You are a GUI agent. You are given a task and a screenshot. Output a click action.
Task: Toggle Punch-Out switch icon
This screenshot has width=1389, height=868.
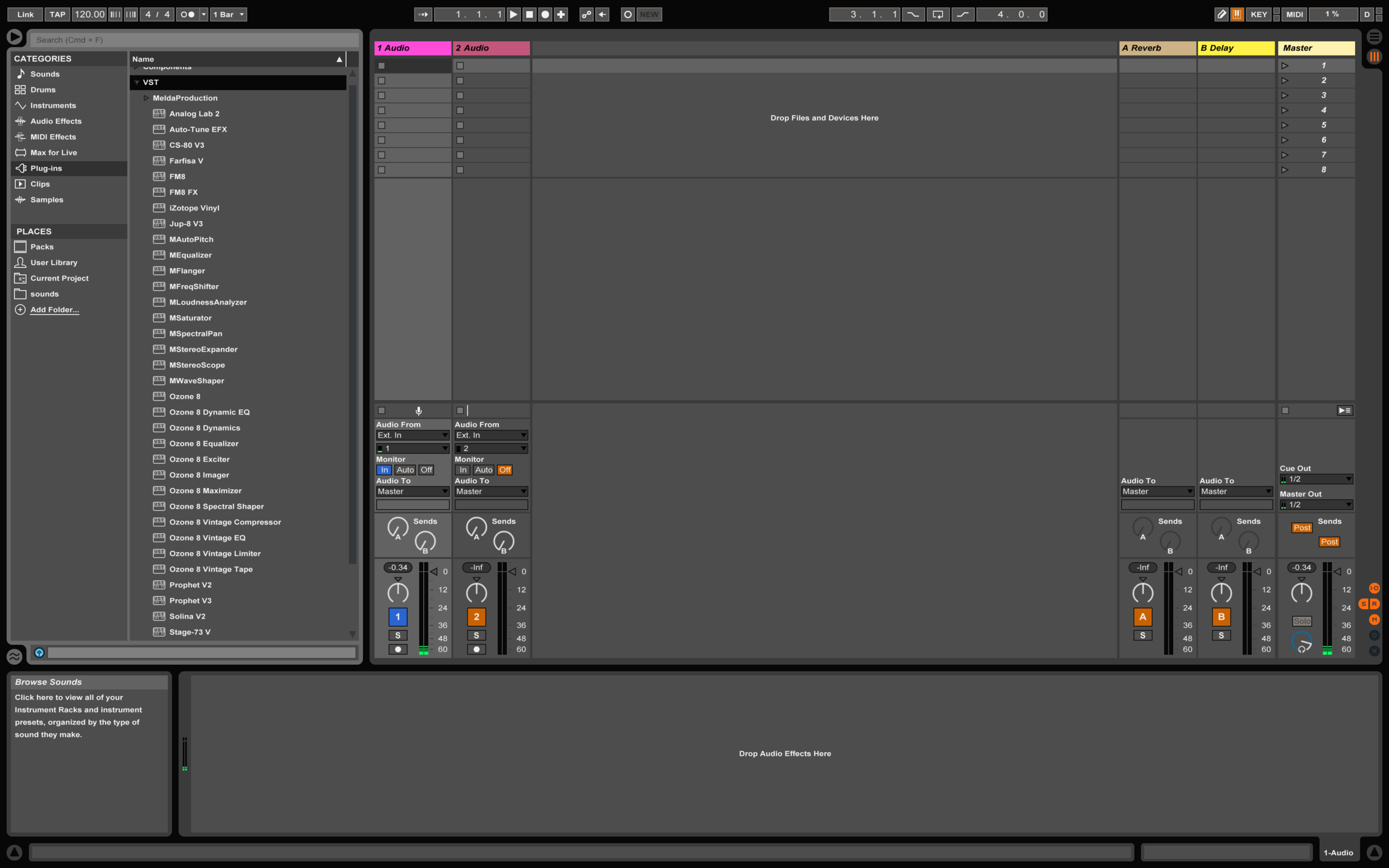(963, 14)
